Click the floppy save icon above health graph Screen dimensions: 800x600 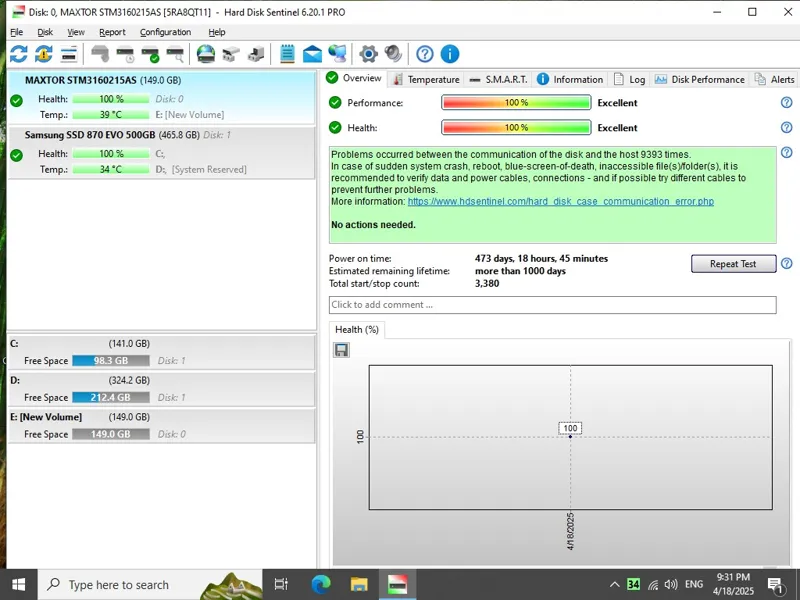(341, 350)
